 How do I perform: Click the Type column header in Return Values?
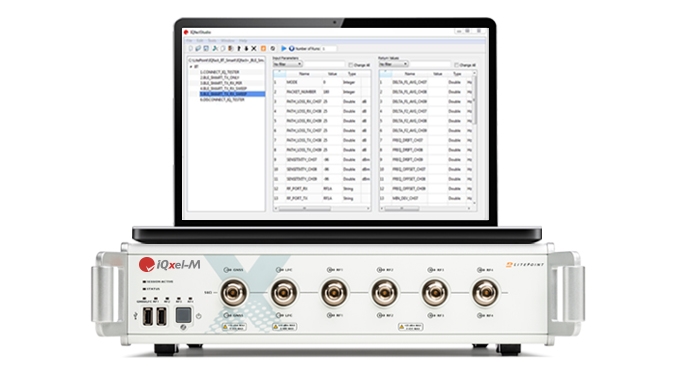pos(457,74)
